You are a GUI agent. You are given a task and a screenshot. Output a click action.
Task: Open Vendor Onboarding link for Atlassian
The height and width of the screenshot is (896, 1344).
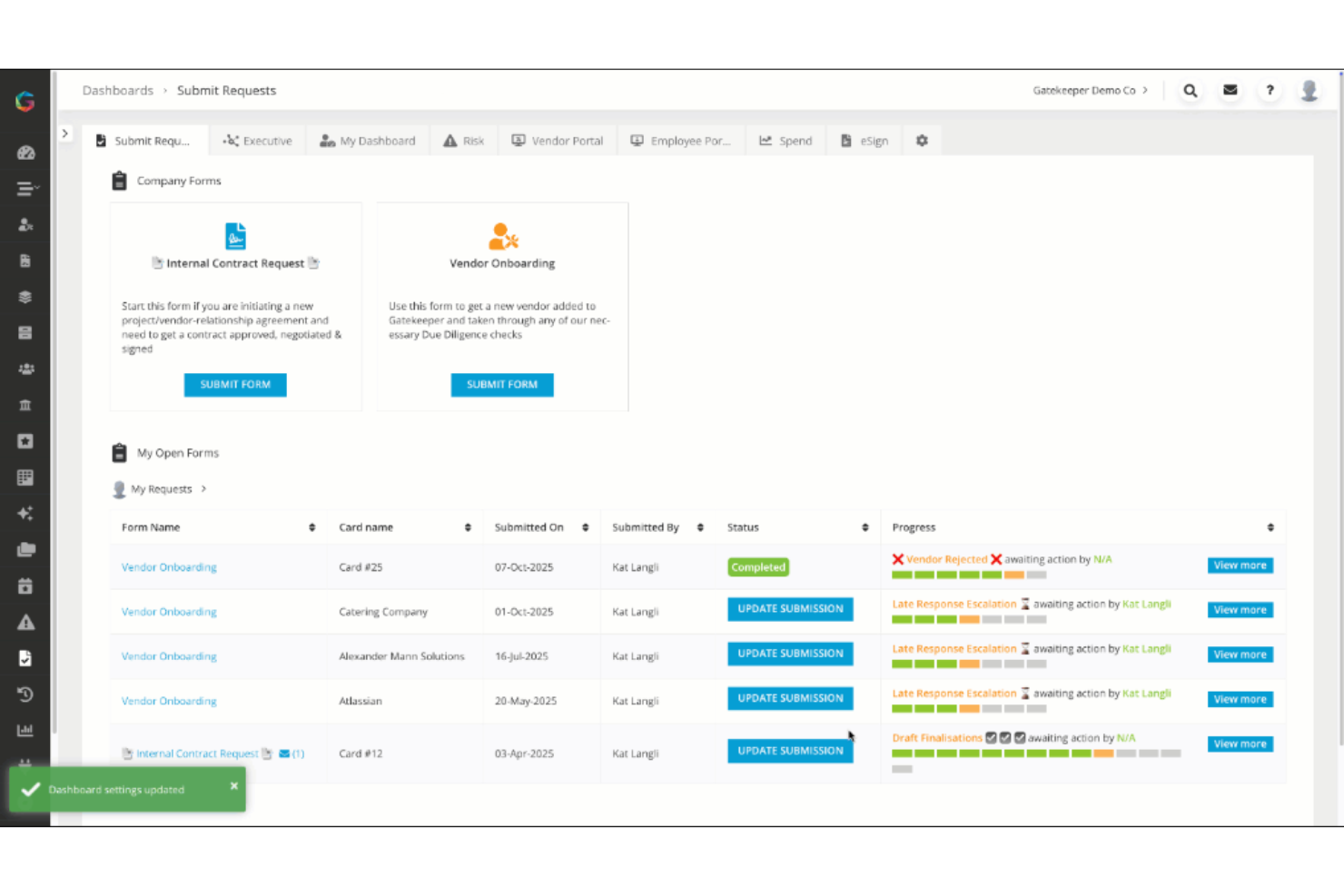click(x=169, y=701)
